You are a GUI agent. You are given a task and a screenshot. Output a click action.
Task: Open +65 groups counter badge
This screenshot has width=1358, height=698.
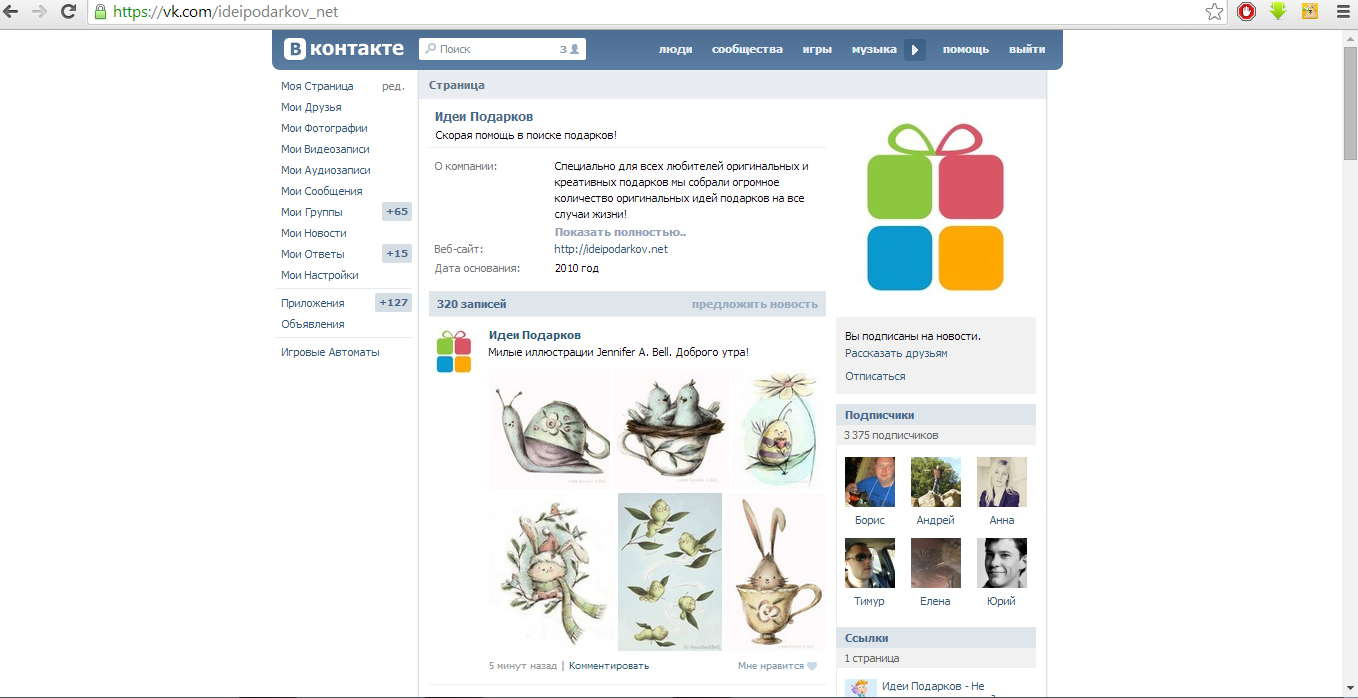coord(397,212)
